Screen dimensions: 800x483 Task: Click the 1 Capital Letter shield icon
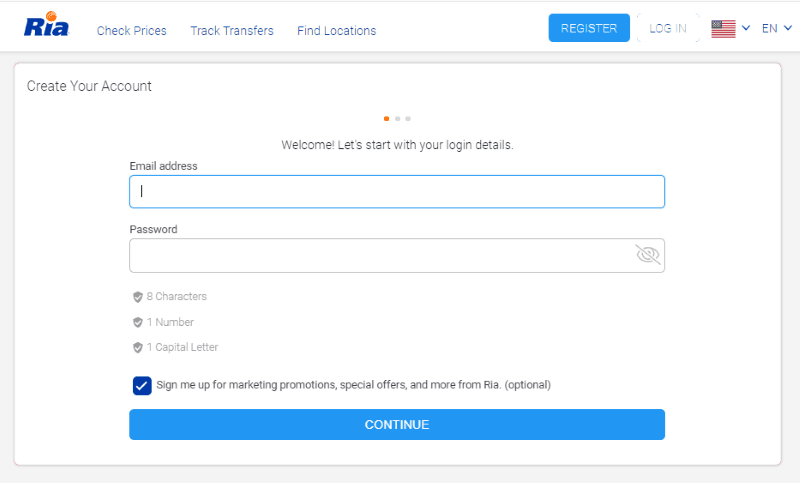(x=138, y=348)
